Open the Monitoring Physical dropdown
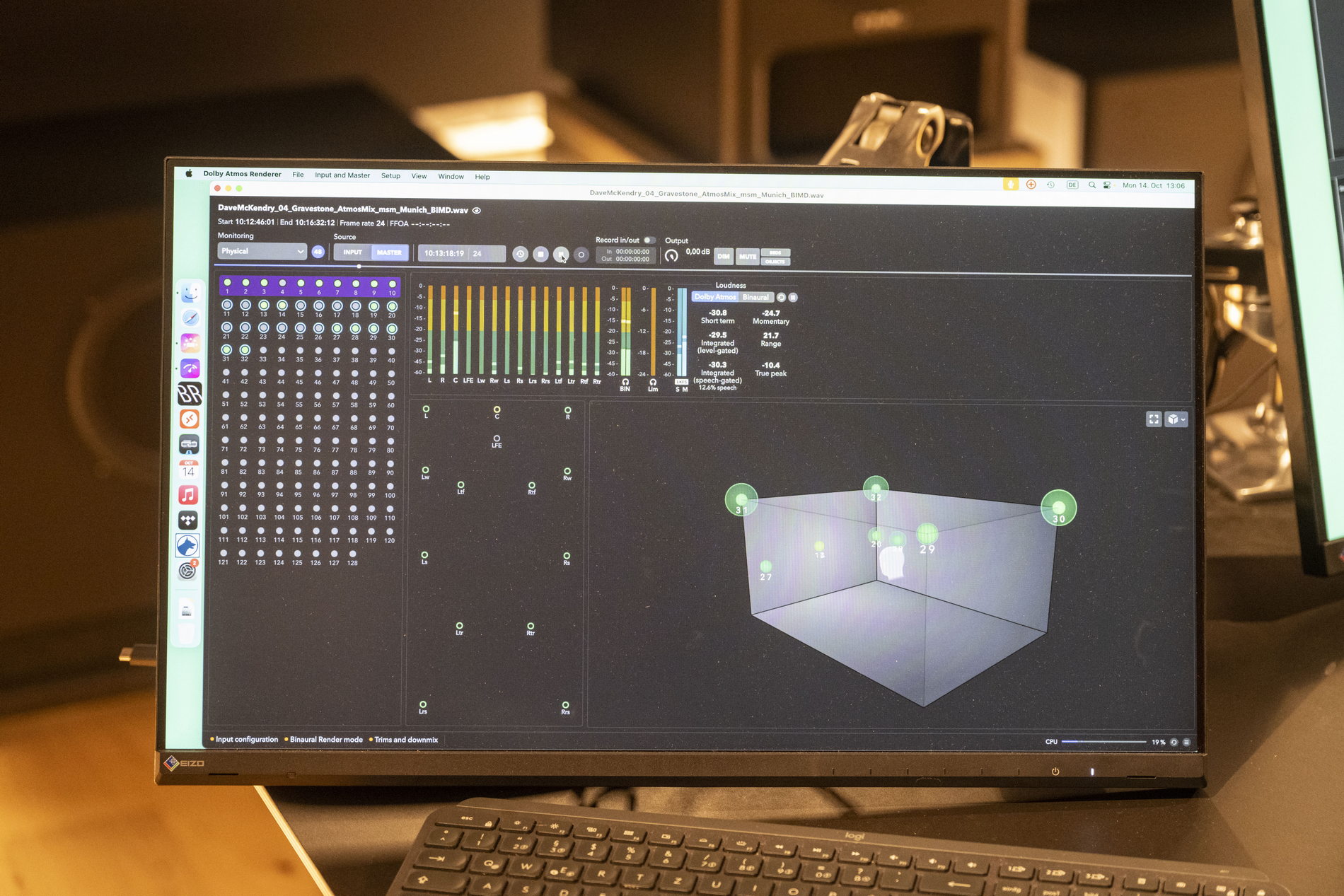 click(x=262, y=252)
